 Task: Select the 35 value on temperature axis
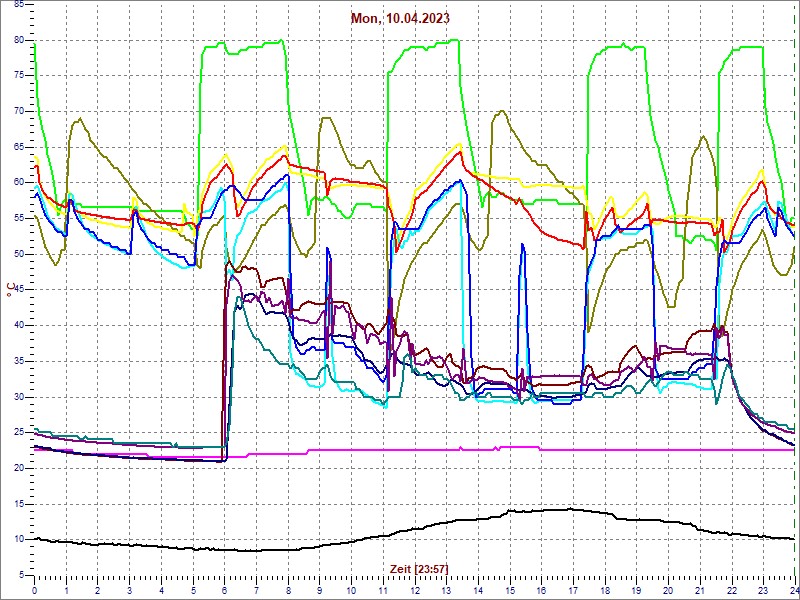[x=18, y=361]
